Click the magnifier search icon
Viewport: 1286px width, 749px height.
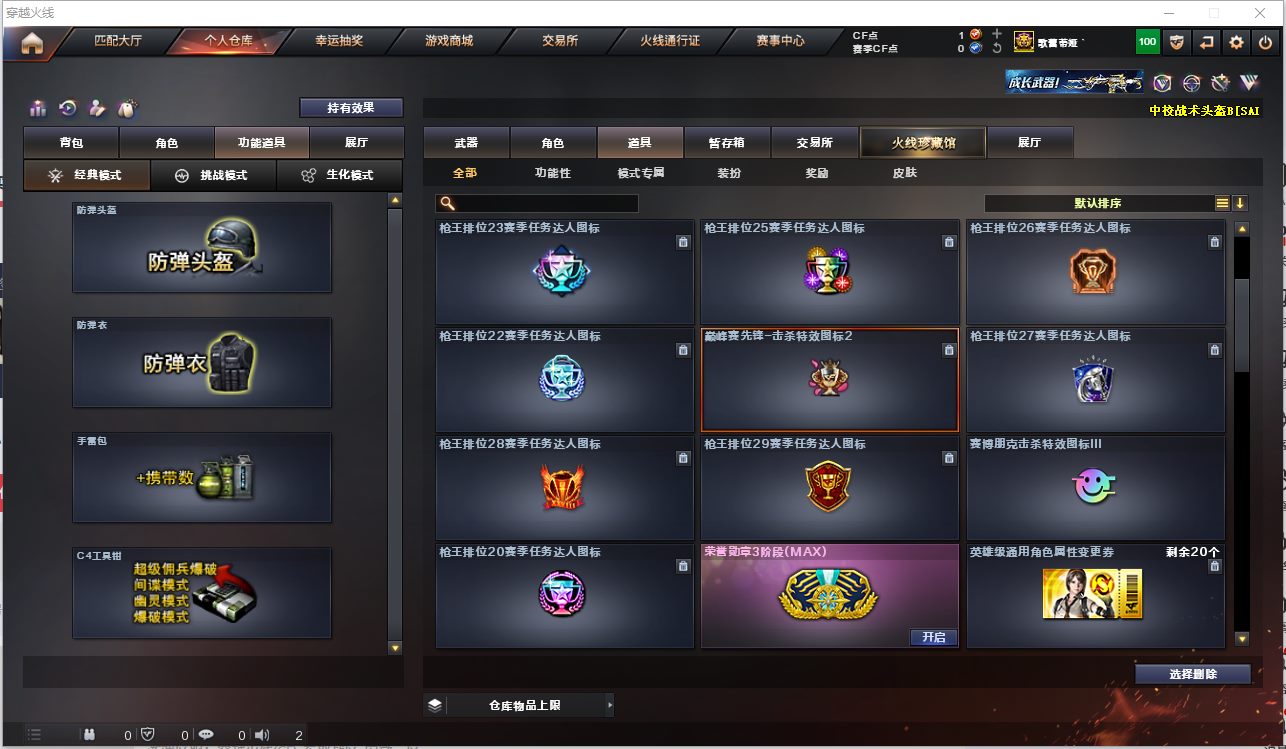447,203
